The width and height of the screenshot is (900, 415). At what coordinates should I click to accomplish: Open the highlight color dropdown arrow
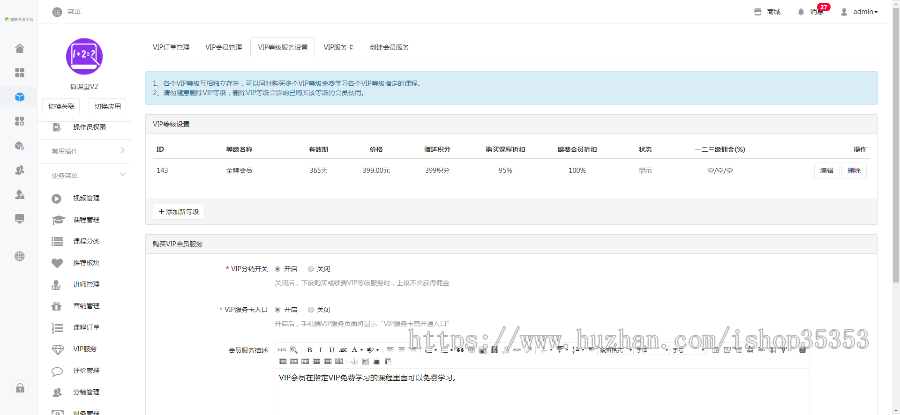(378, 350)
